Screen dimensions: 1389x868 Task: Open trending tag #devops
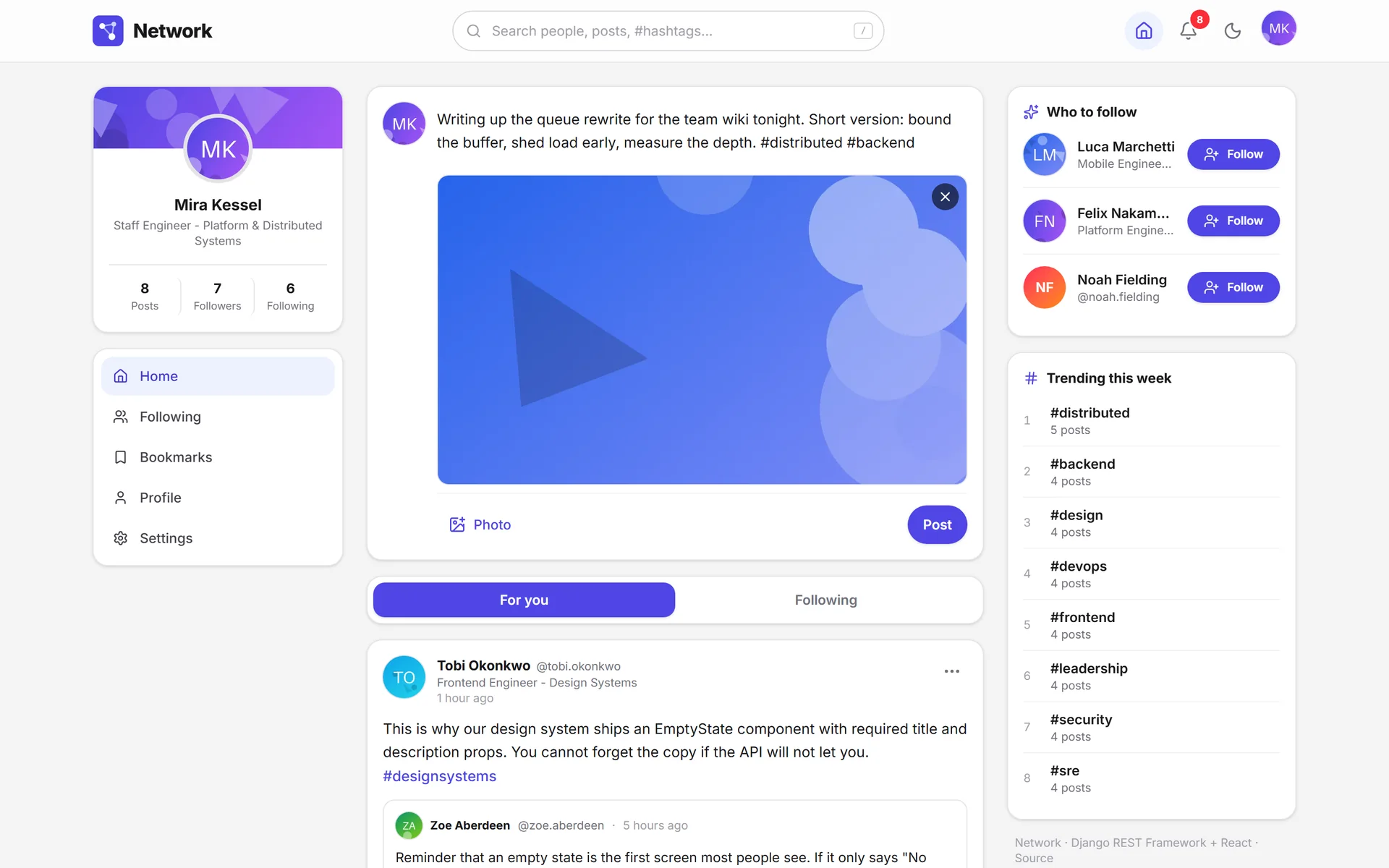(x=1150, y=574)
